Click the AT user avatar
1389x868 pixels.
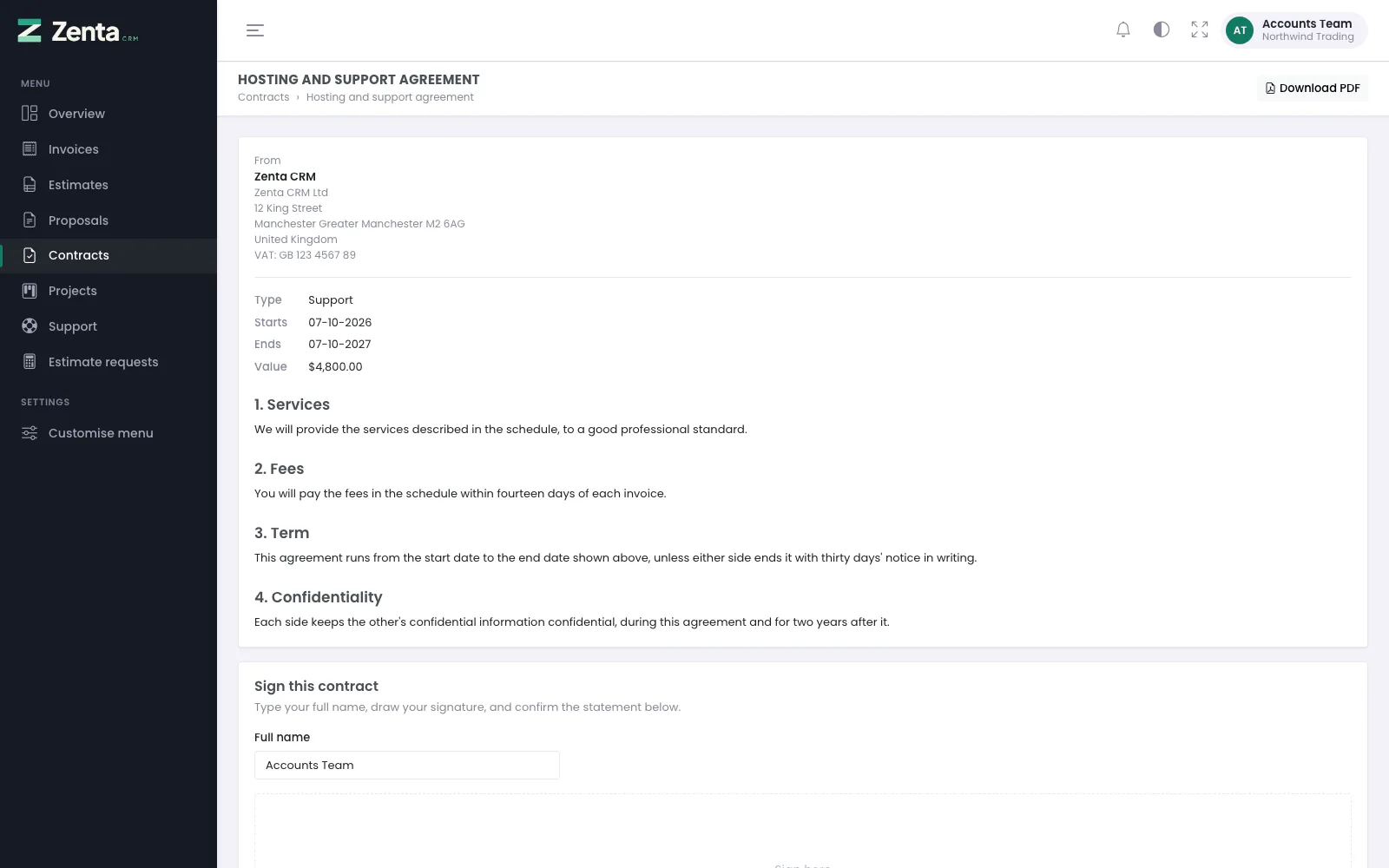(x=1240, y=30)
